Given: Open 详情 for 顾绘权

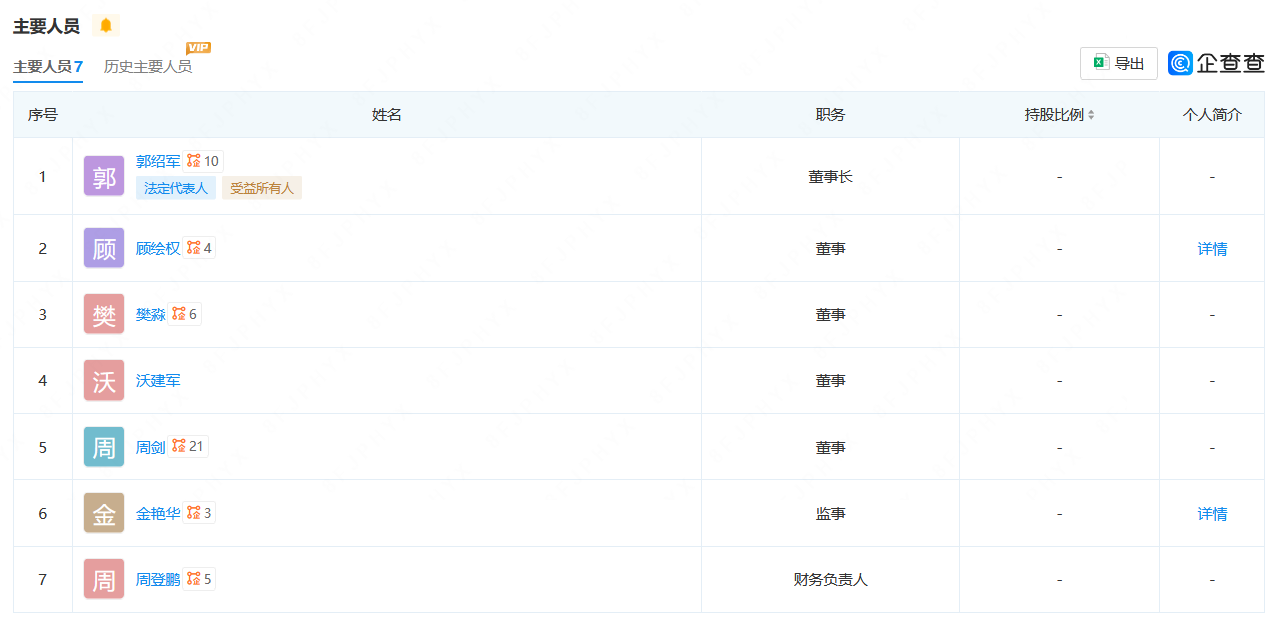Looking at the screenshot, I should [x=1212, y=249].
